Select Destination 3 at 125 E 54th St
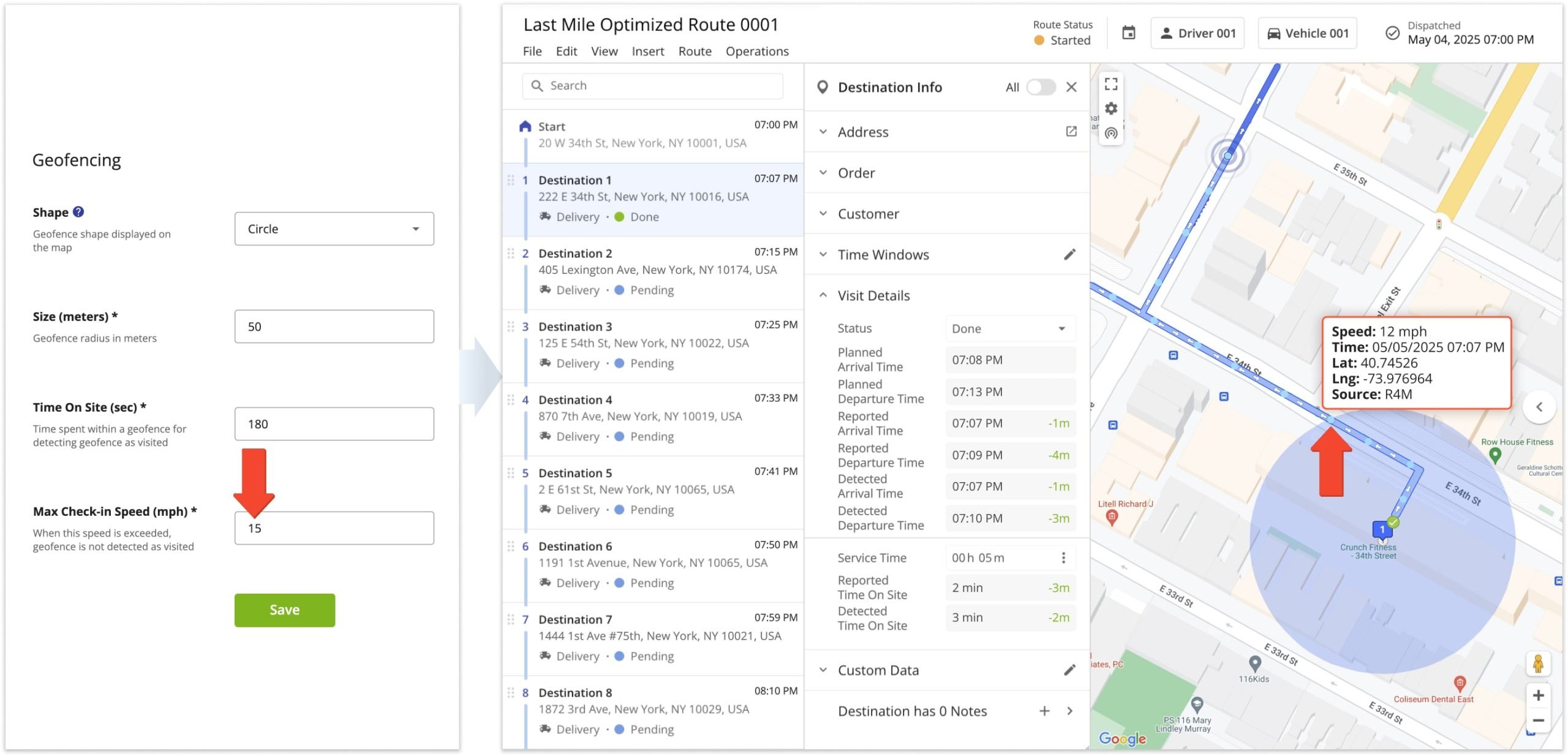Image resolution: width=1568 pixels, height=756 pixels. click(x=653, y=346)
